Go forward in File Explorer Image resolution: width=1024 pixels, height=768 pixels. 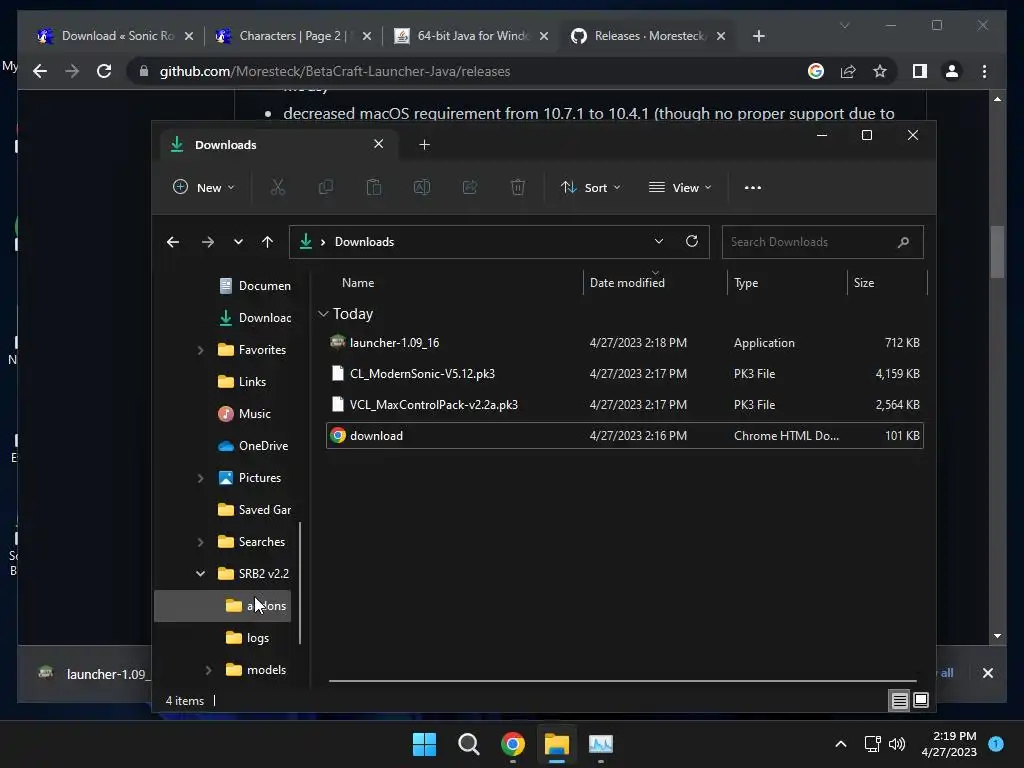tap(208, 242)
